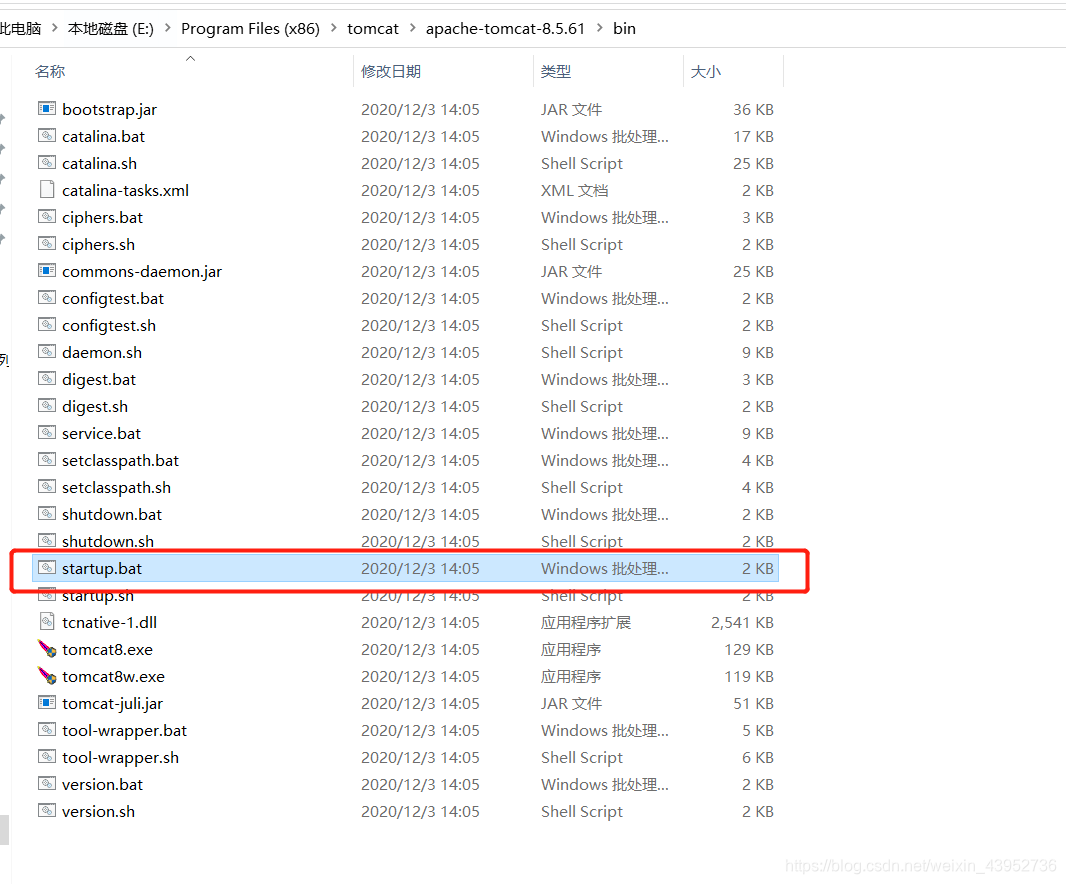Click the tomcat8w.exe feather icon
The width and height of the screenshot is (1066, 884).
pyautogui.click(x=47, y=676)
